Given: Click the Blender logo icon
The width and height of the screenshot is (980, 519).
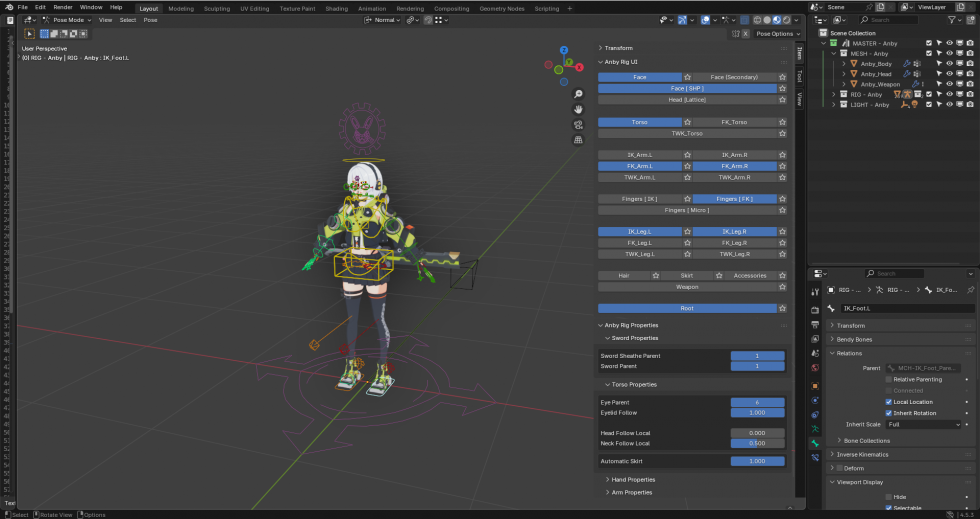Looking at the screenshot, I should (x=8, y=7).
